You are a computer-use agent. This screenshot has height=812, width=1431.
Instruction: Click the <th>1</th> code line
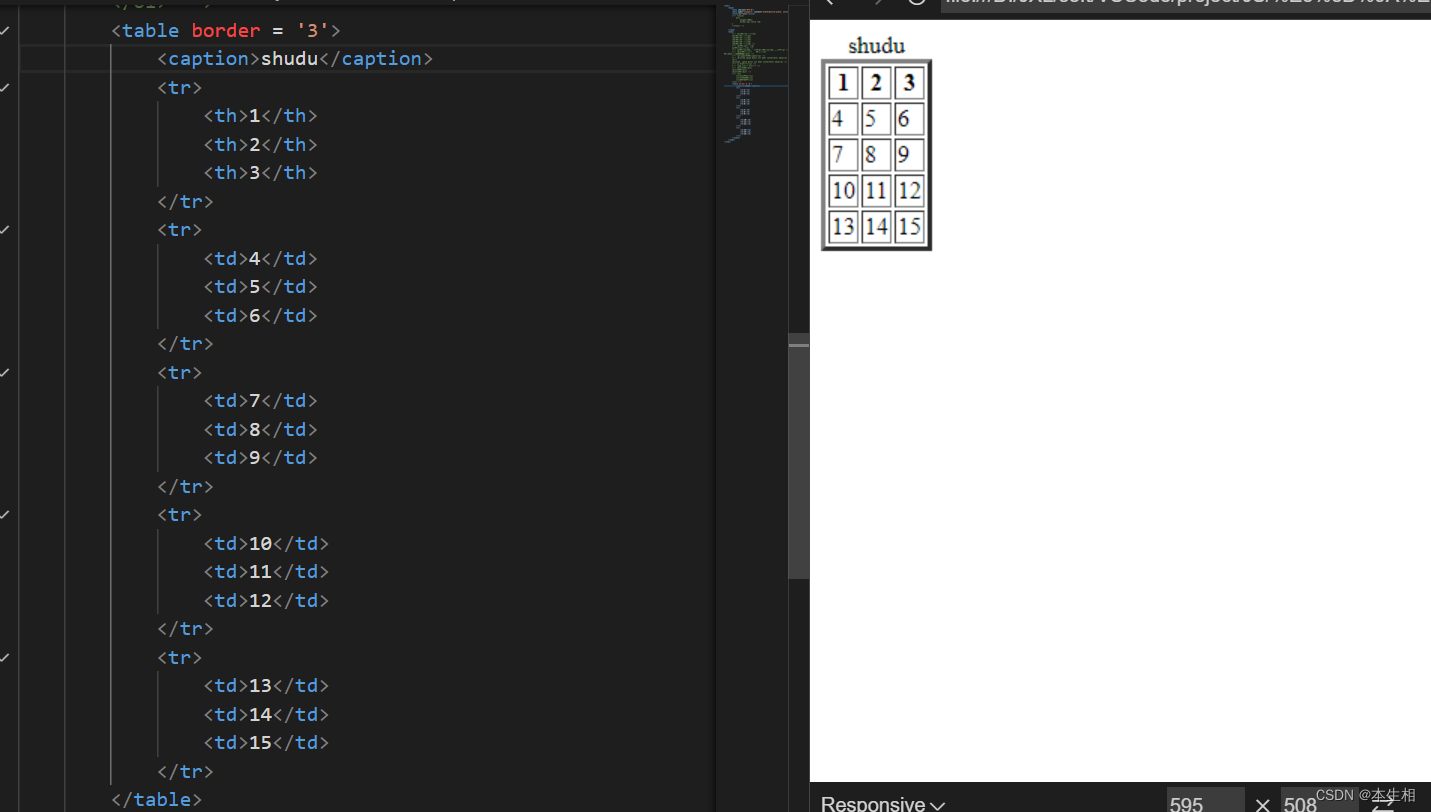(261, 116)
